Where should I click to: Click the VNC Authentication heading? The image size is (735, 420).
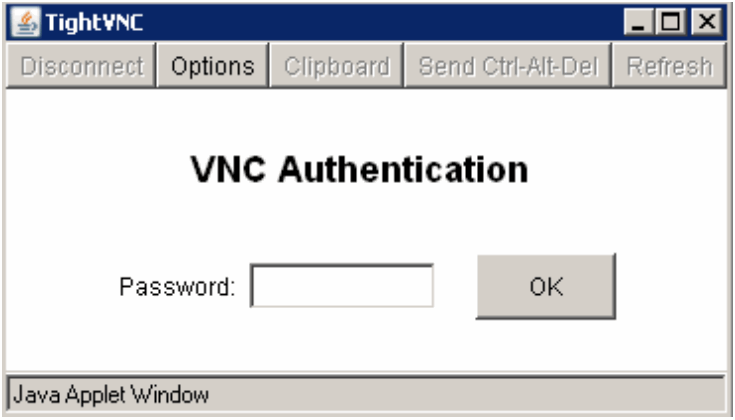(x=359, y=170)
